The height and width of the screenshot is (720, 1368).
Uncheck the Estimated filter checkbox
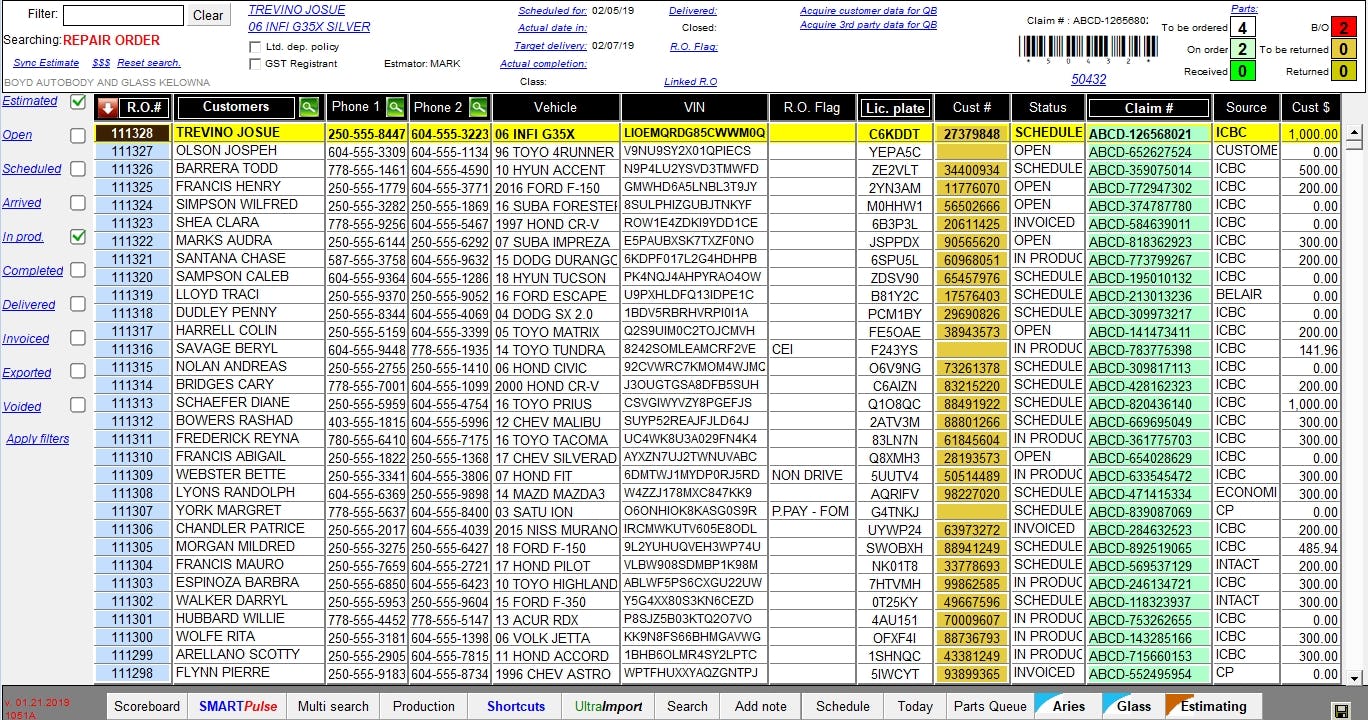77,100
